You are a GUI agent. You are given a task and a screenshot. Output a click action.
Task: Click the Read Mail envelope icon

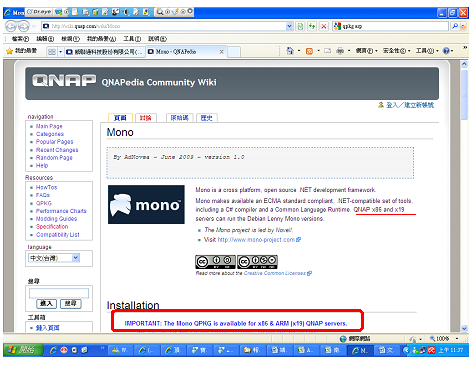tap(328, 51)
